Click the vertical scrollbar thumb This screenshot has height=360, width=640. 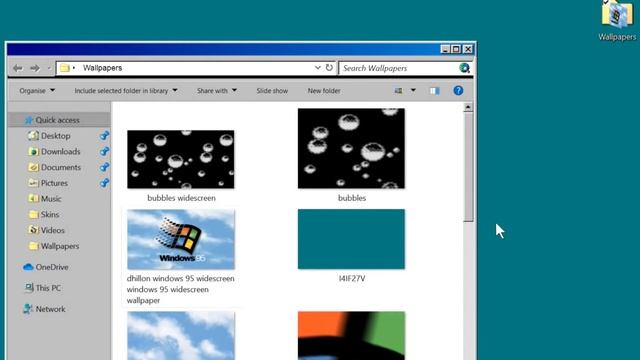468,167
